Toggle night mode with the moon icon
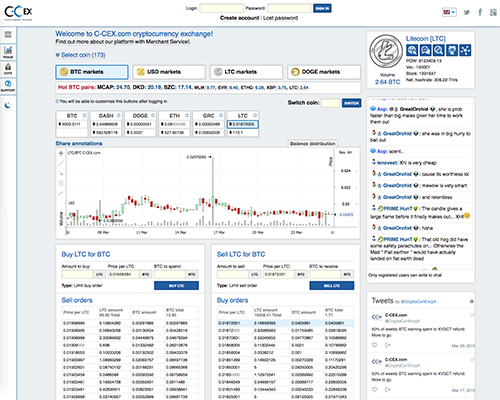The height and width of the screenshot is (400, 500). point(8,105)
